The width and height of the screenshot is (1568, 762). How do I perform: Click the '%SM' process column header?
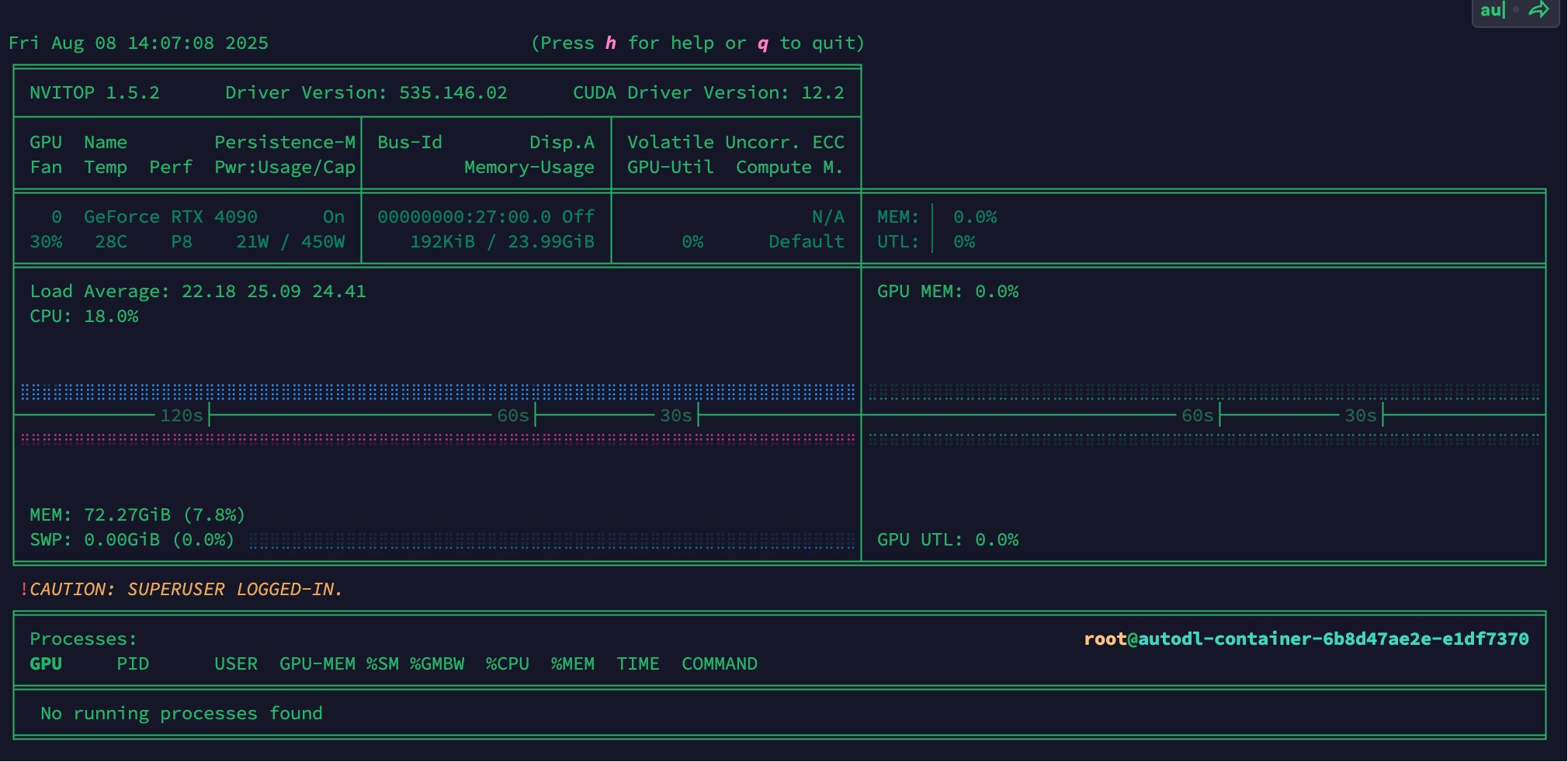tap(383, 664)
